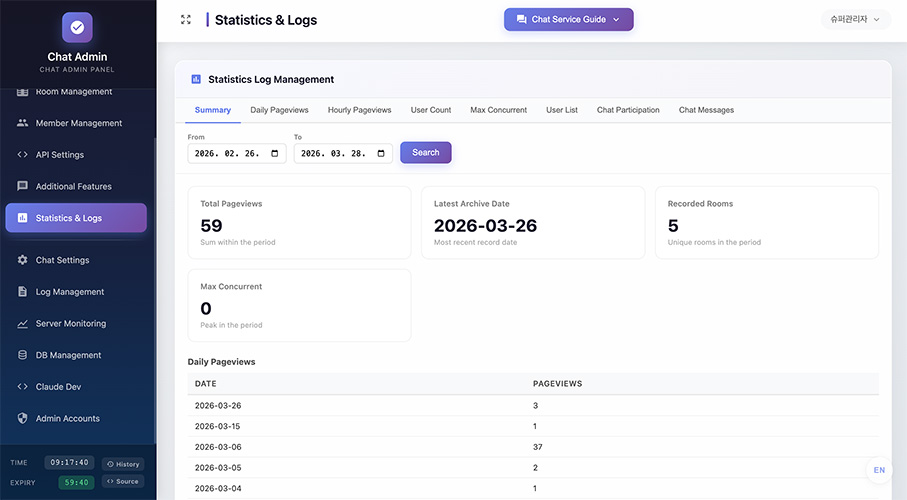Viewport: 907px width, 500px height.
Task: Open the To date calendar picker icon
Action: pos(381,153)
